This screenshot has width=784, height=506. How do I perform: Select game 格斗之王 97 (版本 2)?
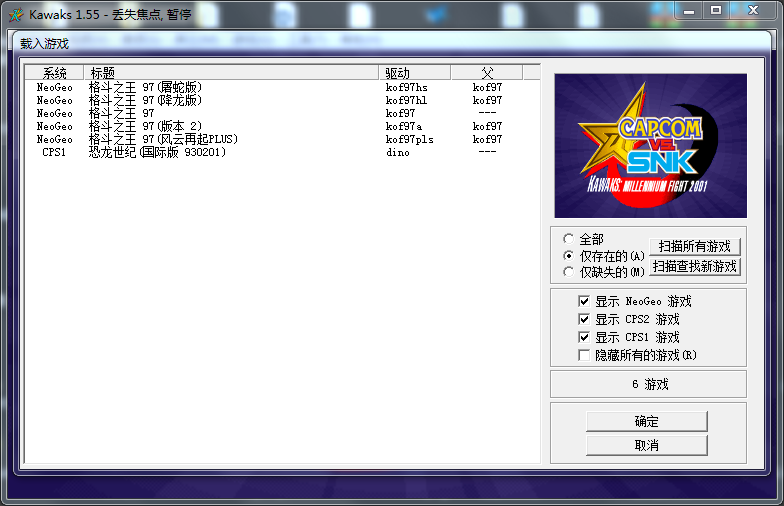tap(282, 126)
